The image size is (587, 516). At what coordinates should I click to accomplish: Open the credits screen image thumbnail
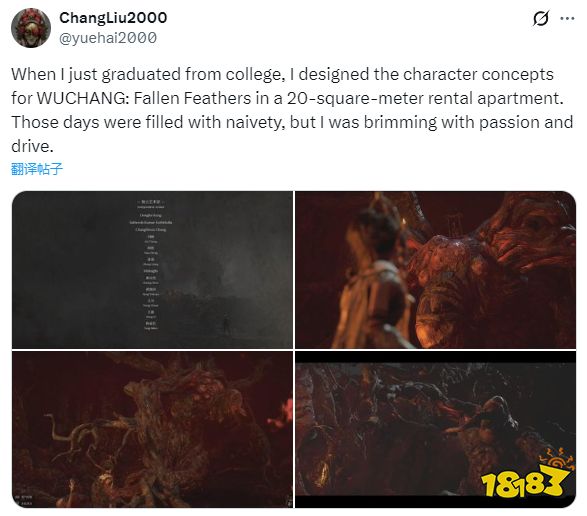[x=152, y=270]
